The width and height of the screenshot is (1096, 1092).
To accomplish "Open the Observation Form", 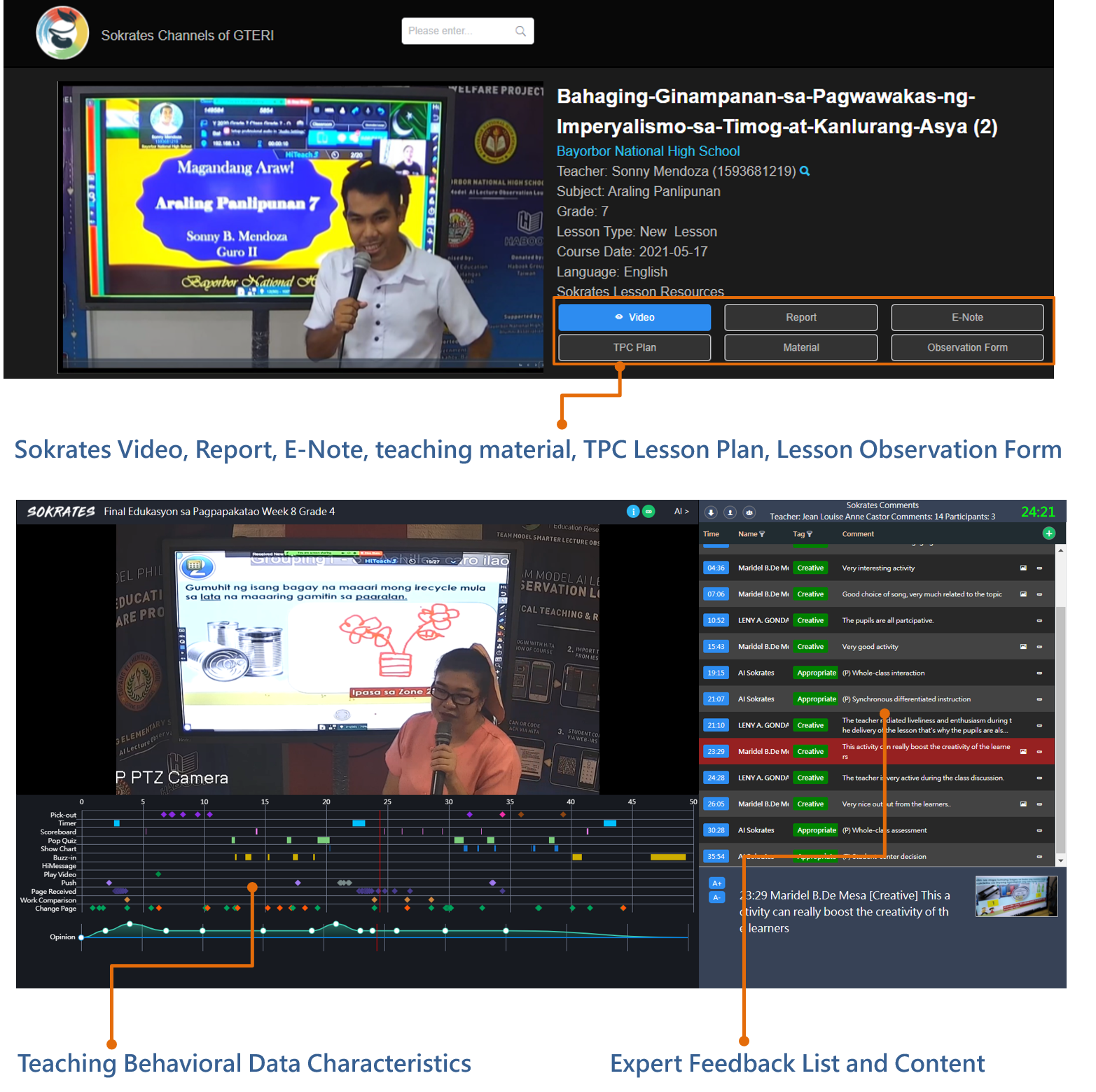I will pyautogui.click(x=967, y=347).
